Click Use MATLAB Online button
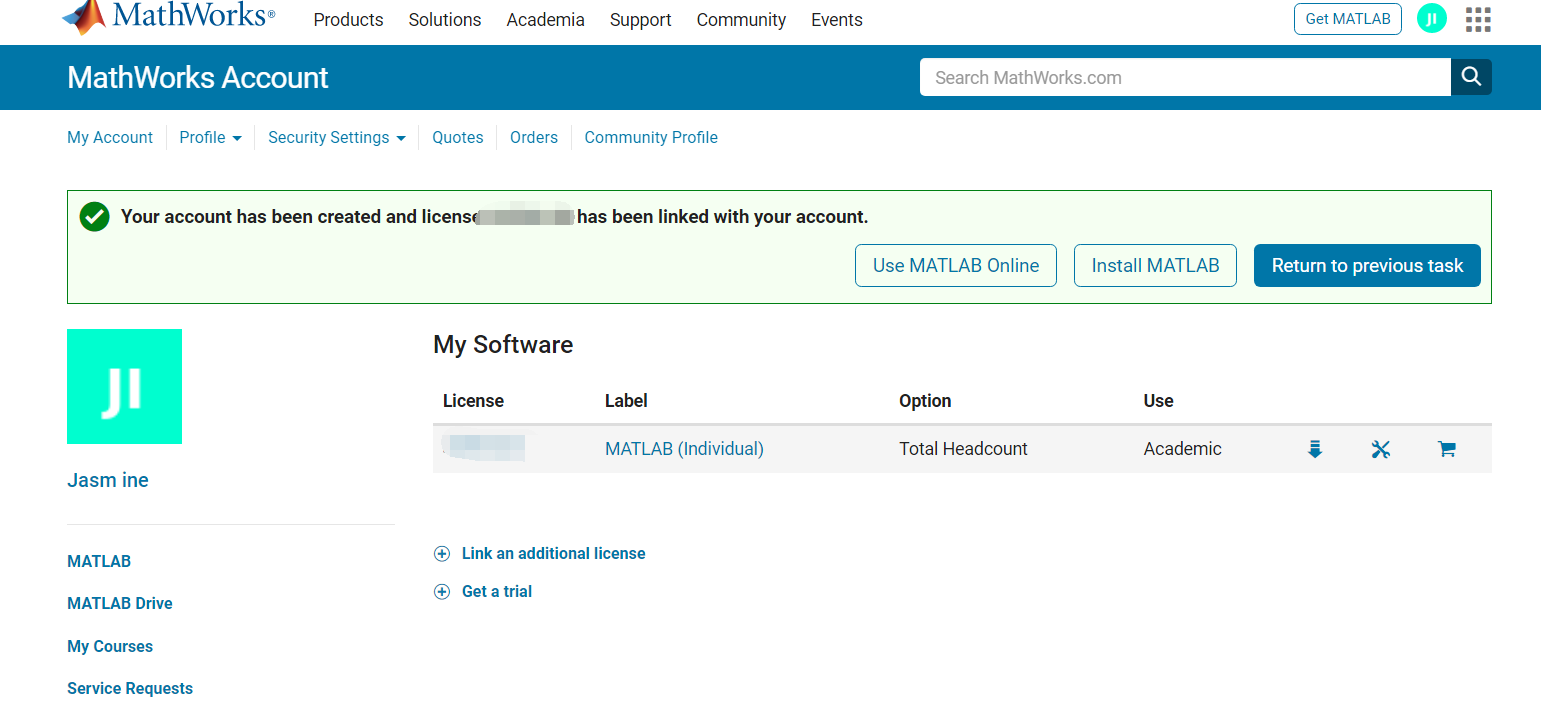The width and height of the screenshot is (1541, 712). coord(956,266)
